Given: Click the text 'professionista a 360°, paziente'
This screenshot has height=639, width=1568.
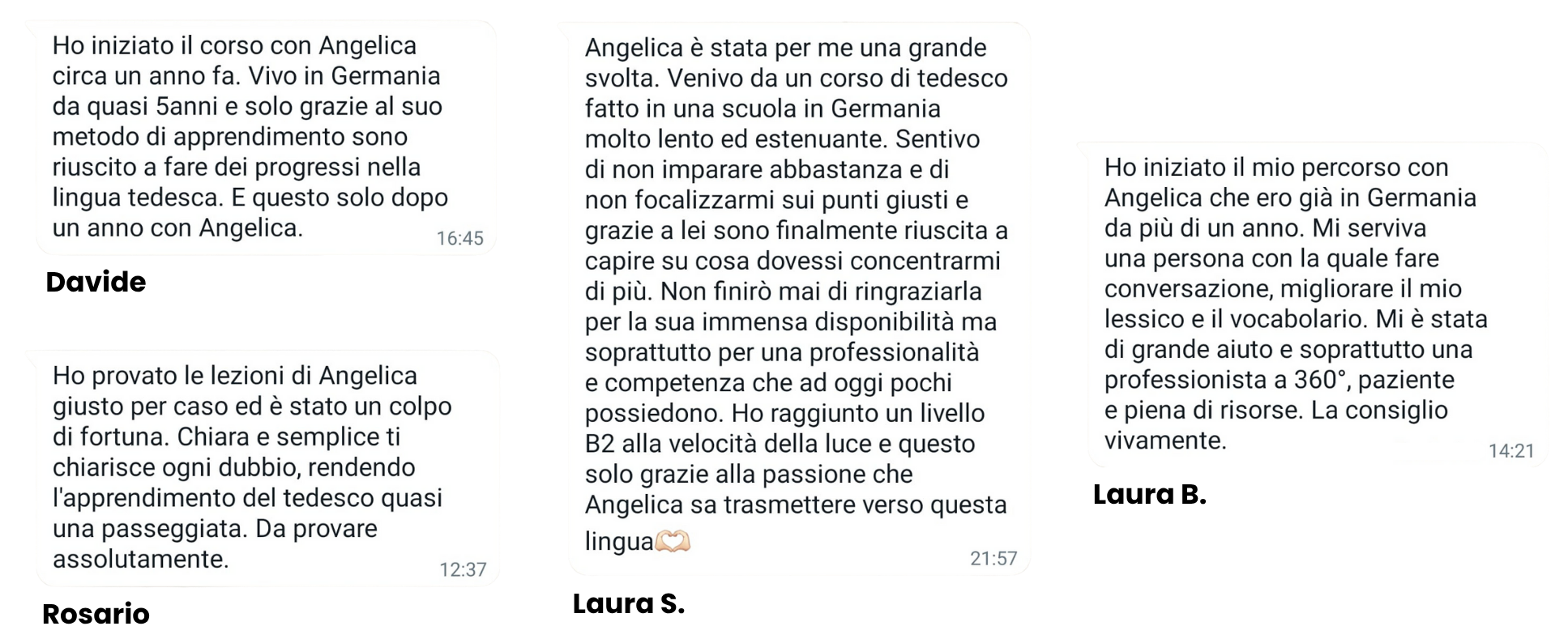Looking at the screenshot, I should pyautogui.click(x=1280, y=380).
